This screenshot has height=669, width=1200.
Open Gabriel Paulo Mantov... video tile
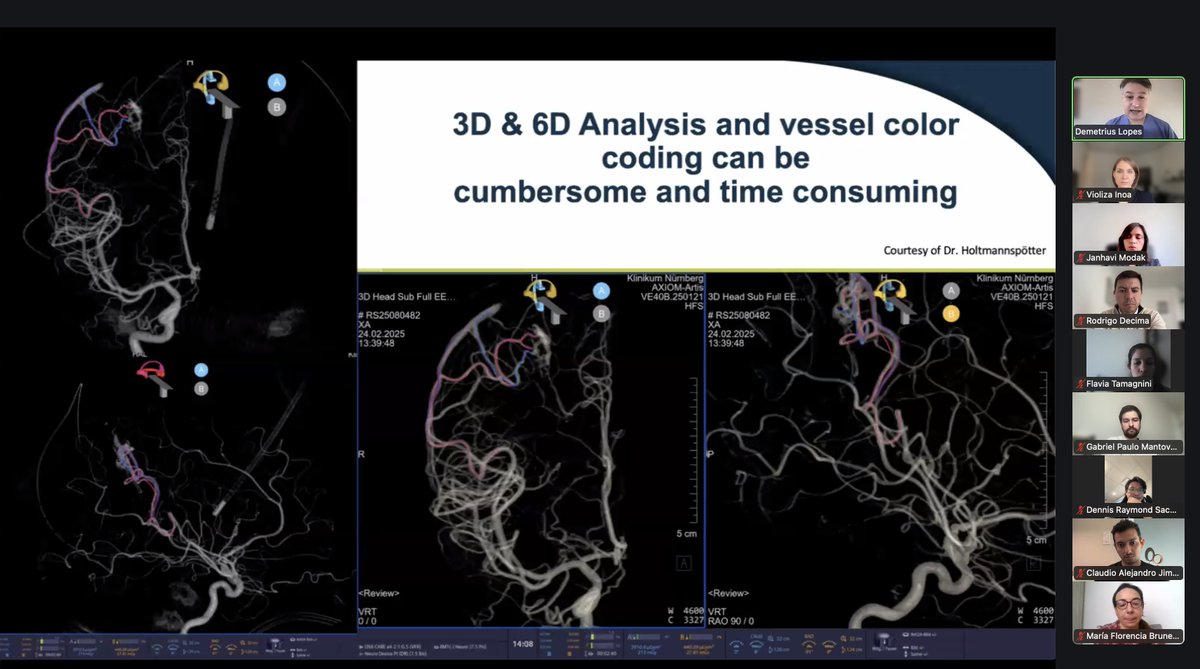[1129, 423]
